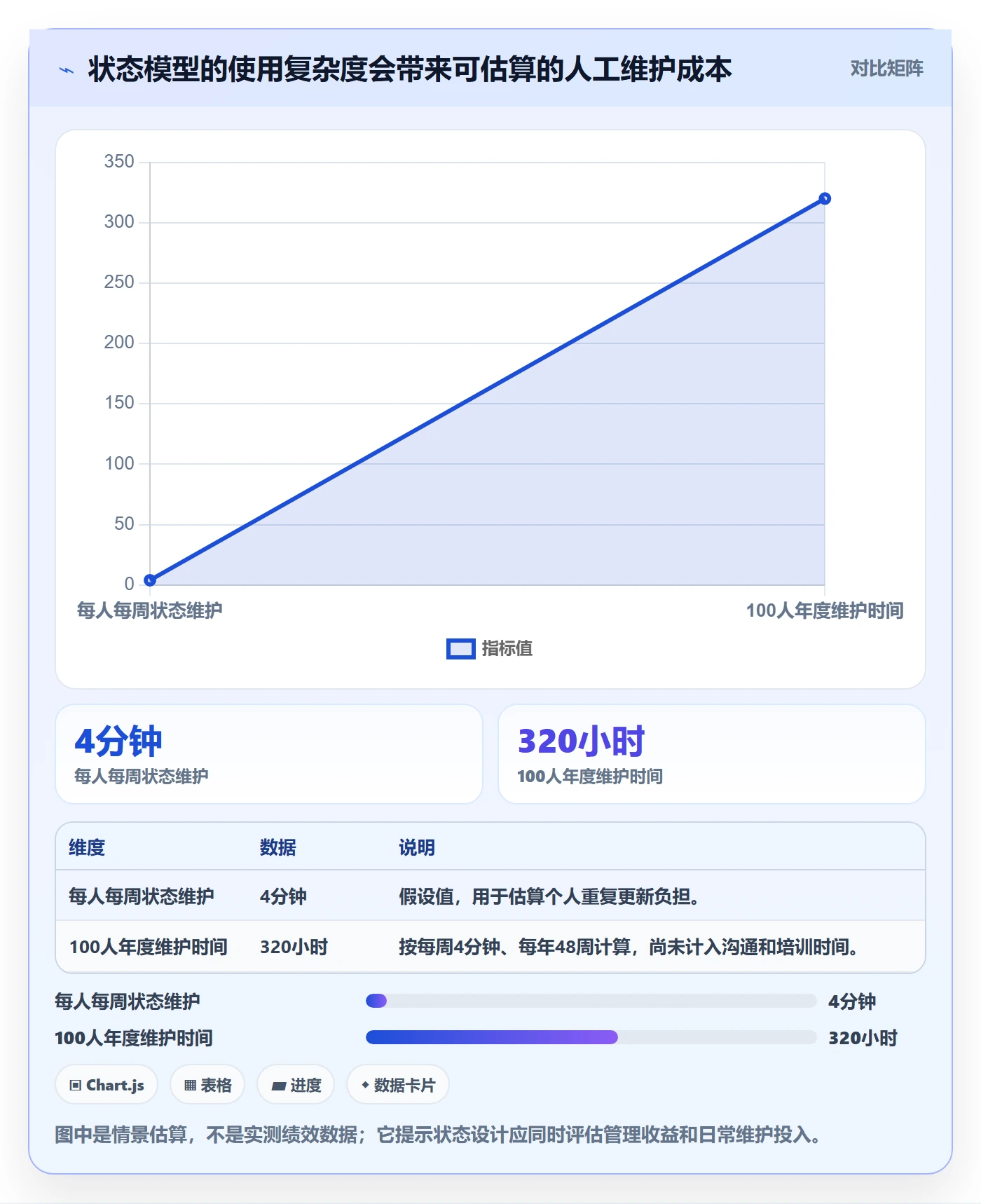The image size is (981, 1204).
Task: Click the title 状态模型的使用复杂度
Action: point(410,69)
